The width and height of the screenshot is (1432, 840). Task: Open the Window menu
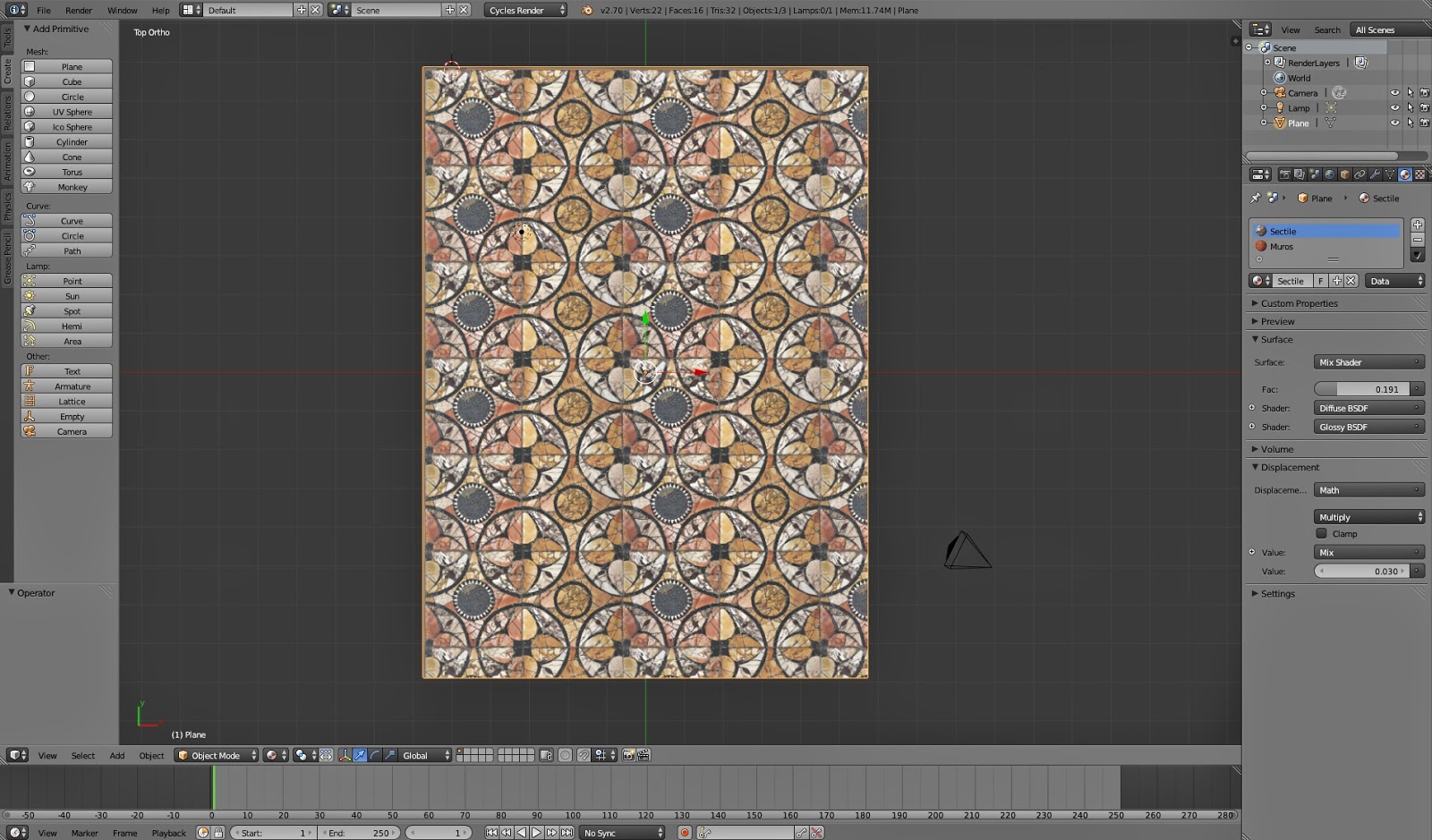coord(122,11)
